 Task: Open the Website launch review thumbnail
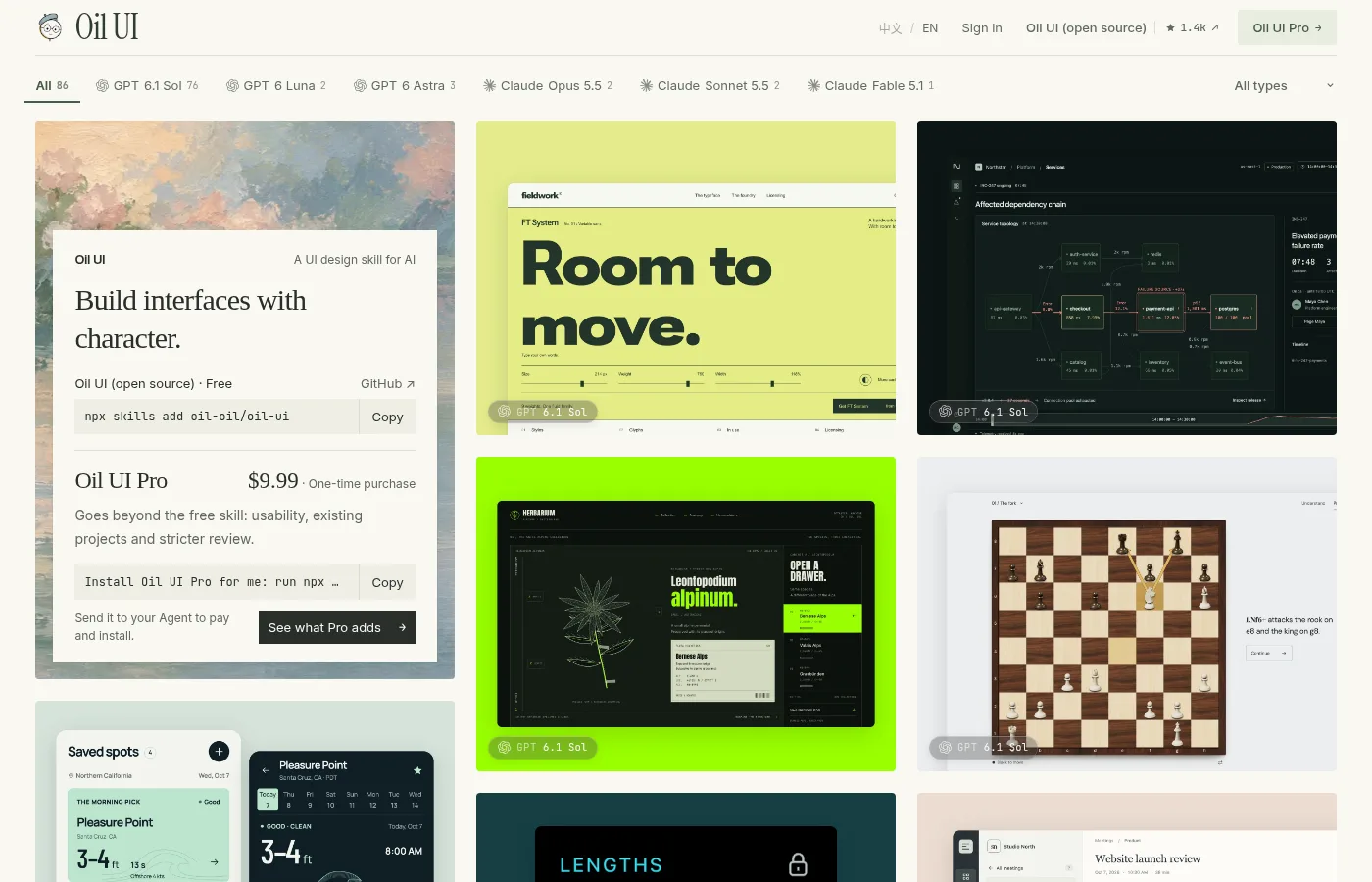[x=1127, y=837]
